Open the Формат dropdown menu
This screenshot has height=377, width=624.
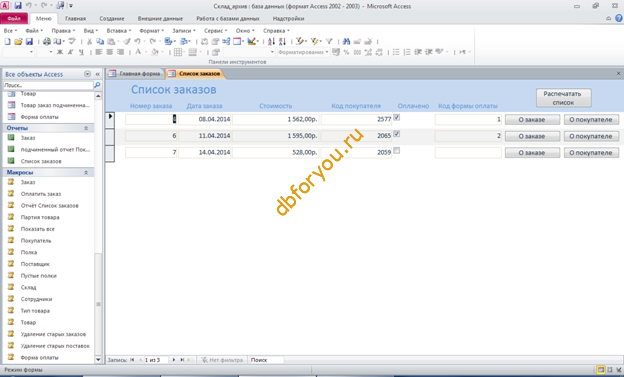[151, 31]
